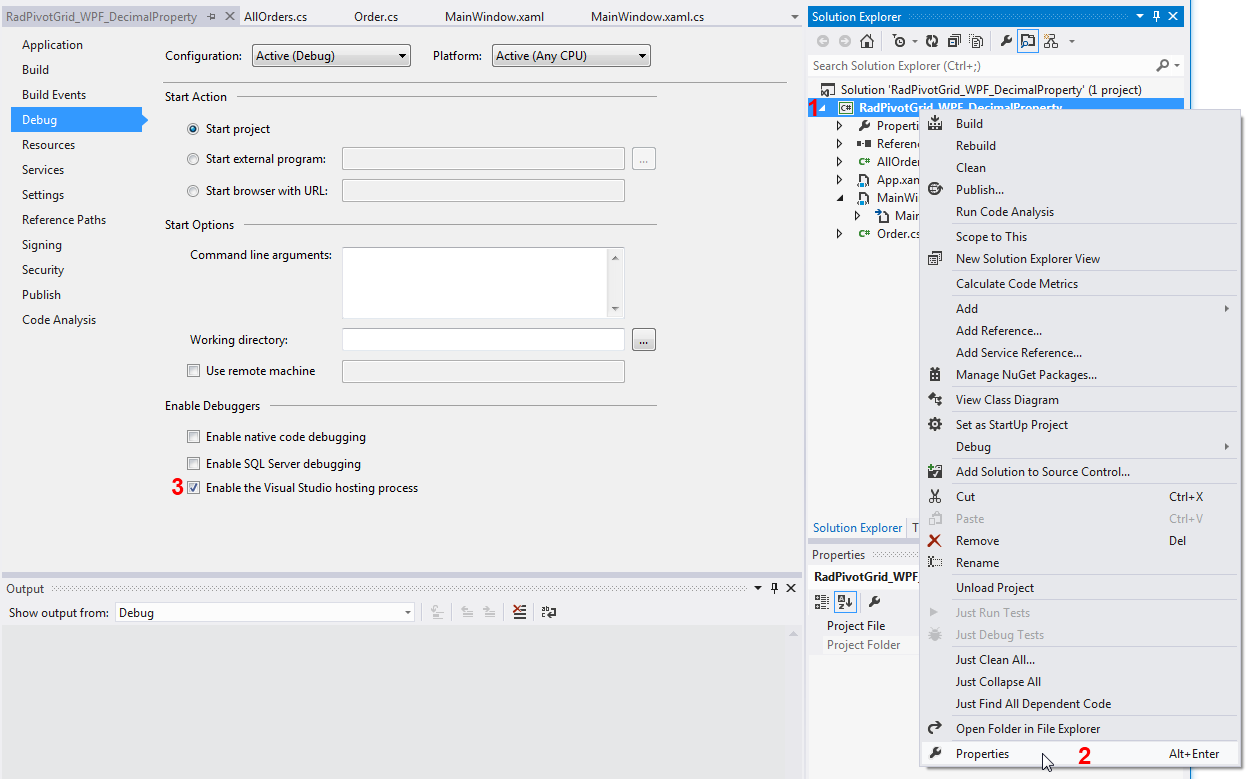The height and width of the screenshot is (779, 1248).
Task: Click the wrench Properties icon in Solution Explorer toolbar
Action: (1006, 41)
